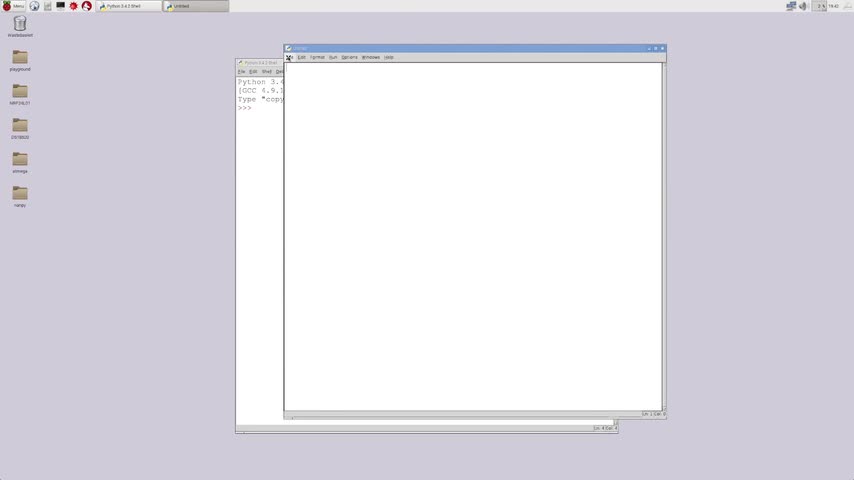Screen dimensions: 854x480
Task: Click the Ln Col status in Untitled editor
Action: pos(654,414)
